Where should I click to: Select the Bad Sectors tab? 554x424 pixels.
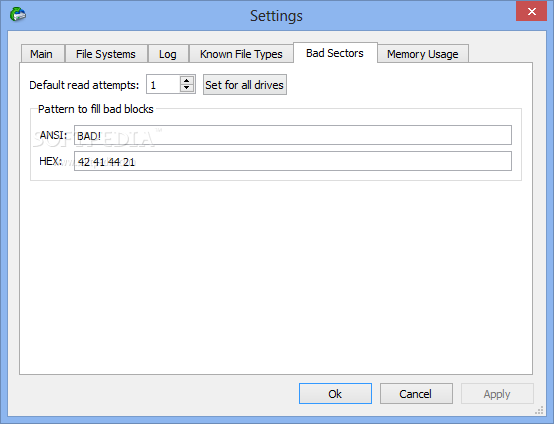[335, 53]
